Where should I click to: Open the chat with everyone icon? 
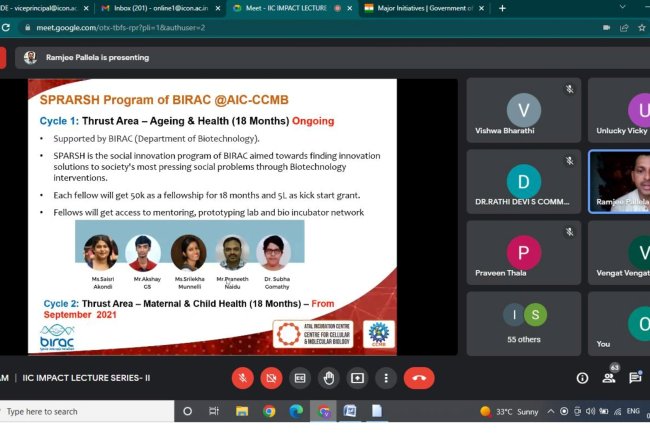(635, 378)
